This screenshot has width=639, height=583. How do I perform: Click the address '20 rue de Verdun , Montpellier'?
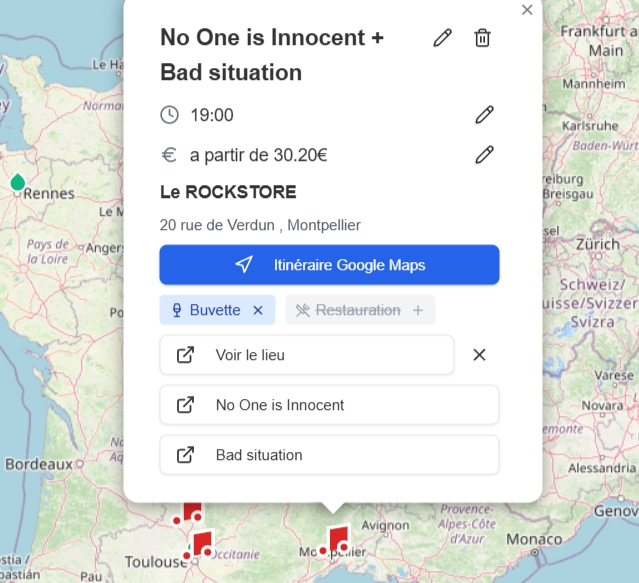pyautogui.click(x=260, y=225)
